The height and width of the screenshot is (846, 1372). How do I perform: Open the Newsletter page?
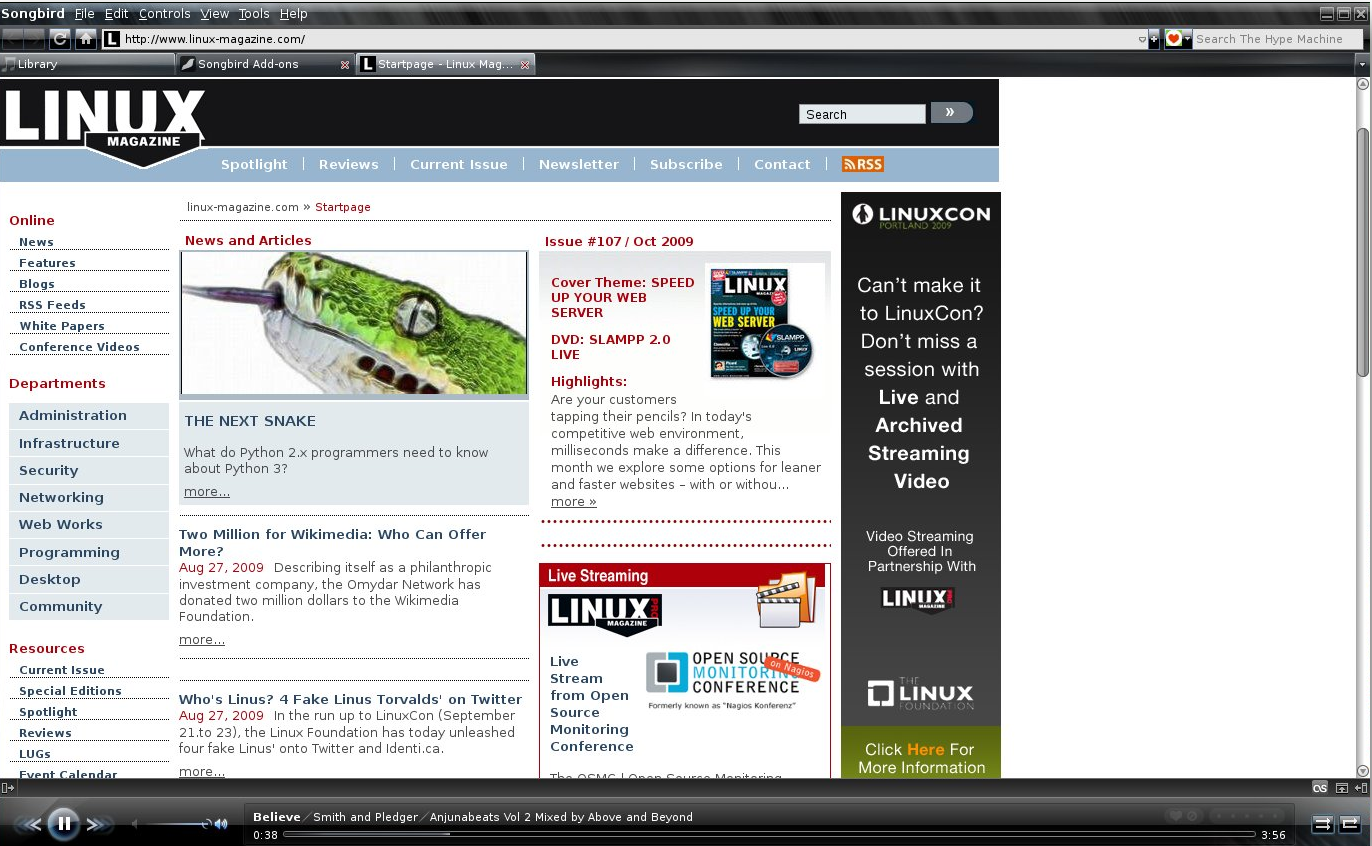click(579, 164)
